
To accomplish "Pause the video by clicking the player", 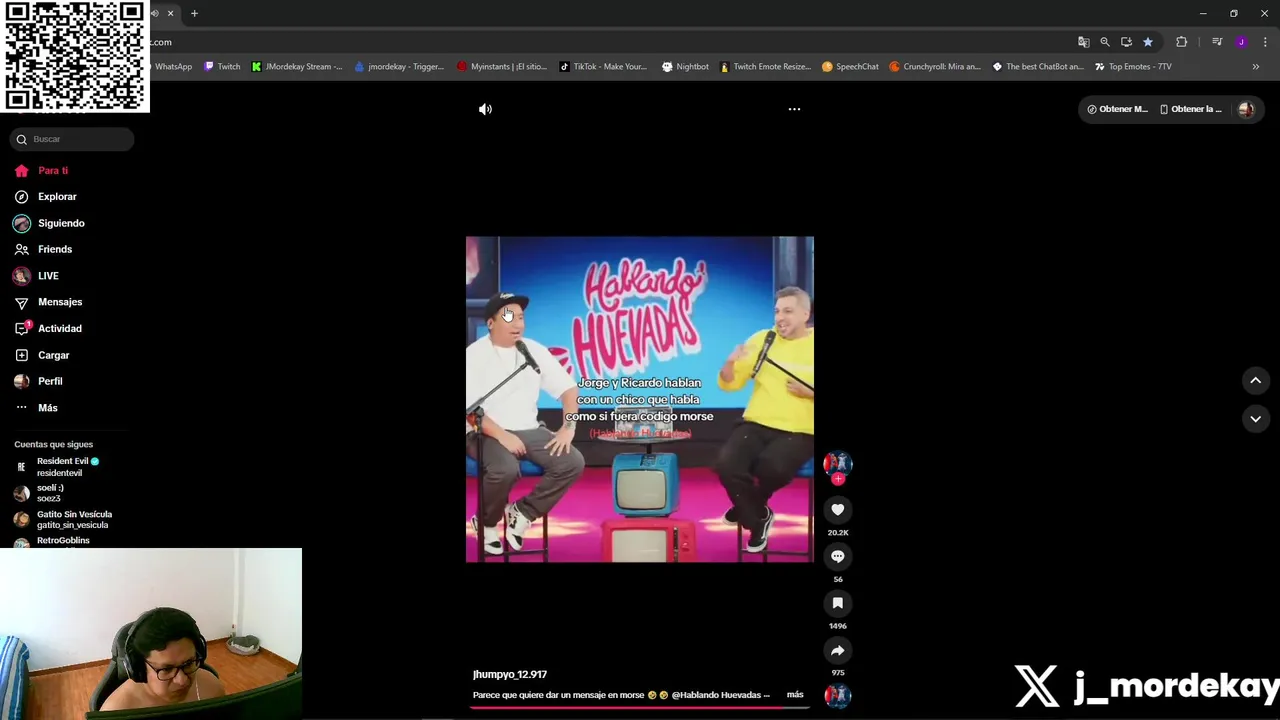I will (x=640, y=399).
